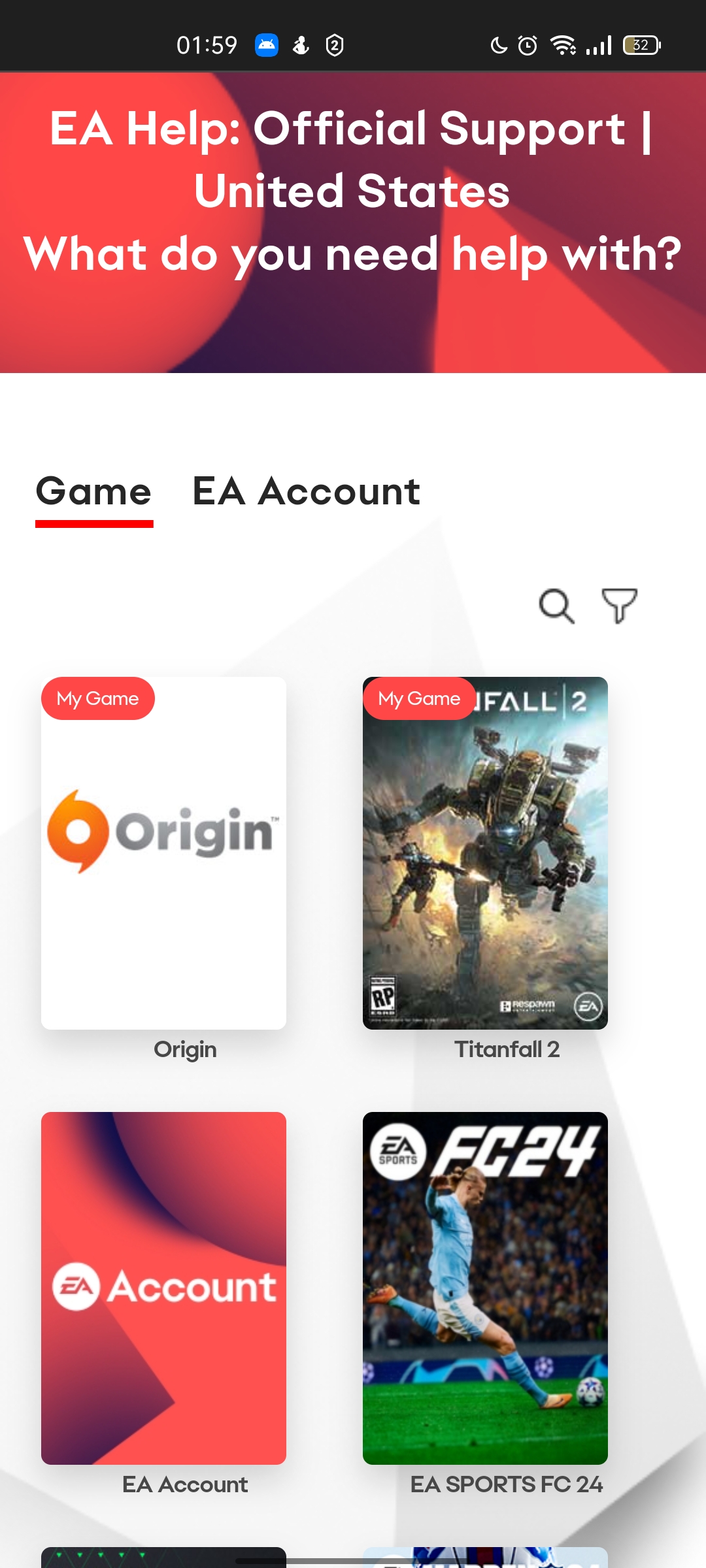Select the Game tab

coord(94,491)
